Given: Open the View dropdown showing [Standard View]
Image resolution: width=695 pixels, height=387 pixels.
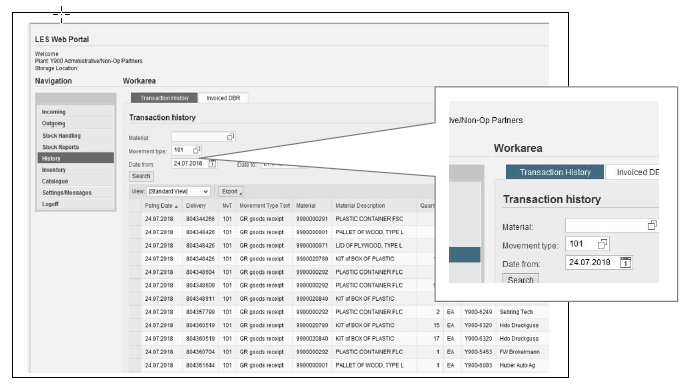Looking at the screenshot, I should [178, 192].
